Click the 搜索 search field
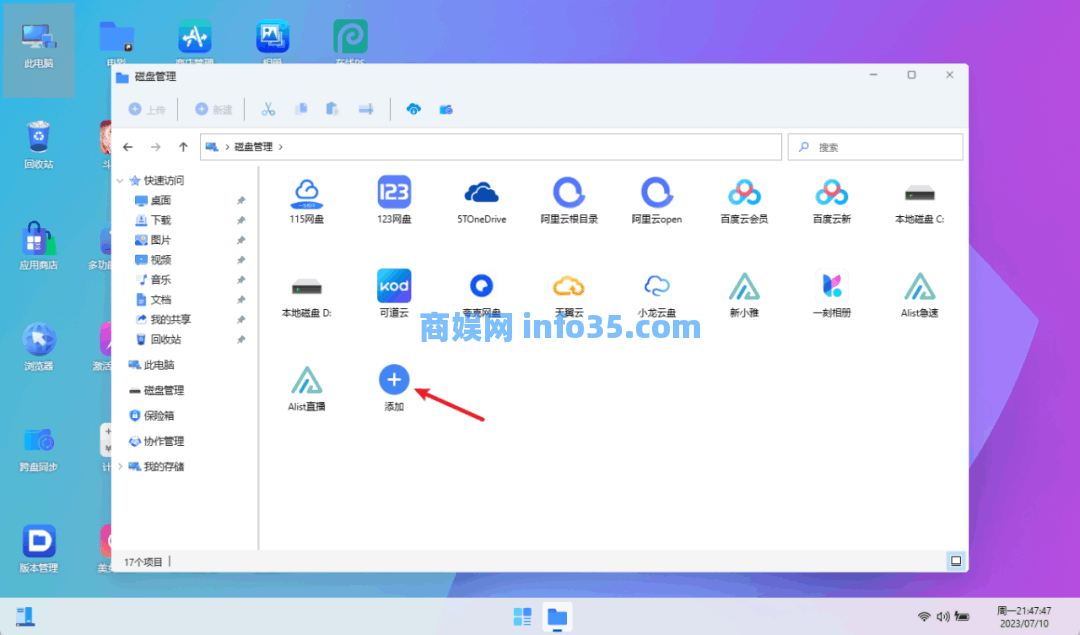The image size is (1080, 635). pyautogui.click(x=875, y=147)
